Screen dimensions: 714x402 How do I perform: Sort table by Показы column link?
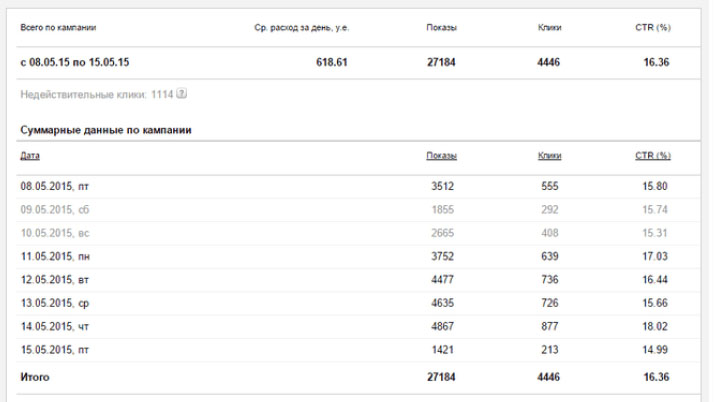pyautogui.click(x=441, y=156)
